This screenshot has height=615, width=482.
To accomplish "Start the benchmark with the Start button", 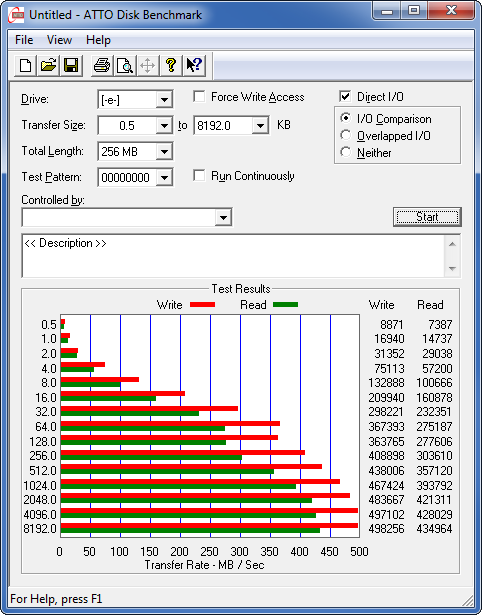I will pos(427,217).
